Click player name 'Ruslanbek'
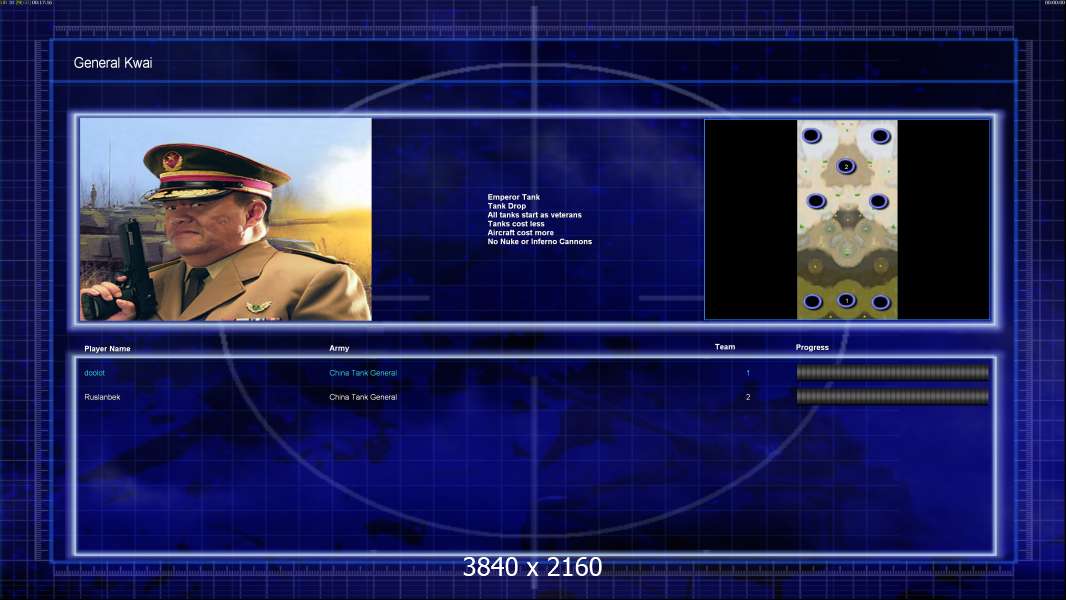Screen dimensions: 1066x600 pyautogui.click(x=102, y=397)
